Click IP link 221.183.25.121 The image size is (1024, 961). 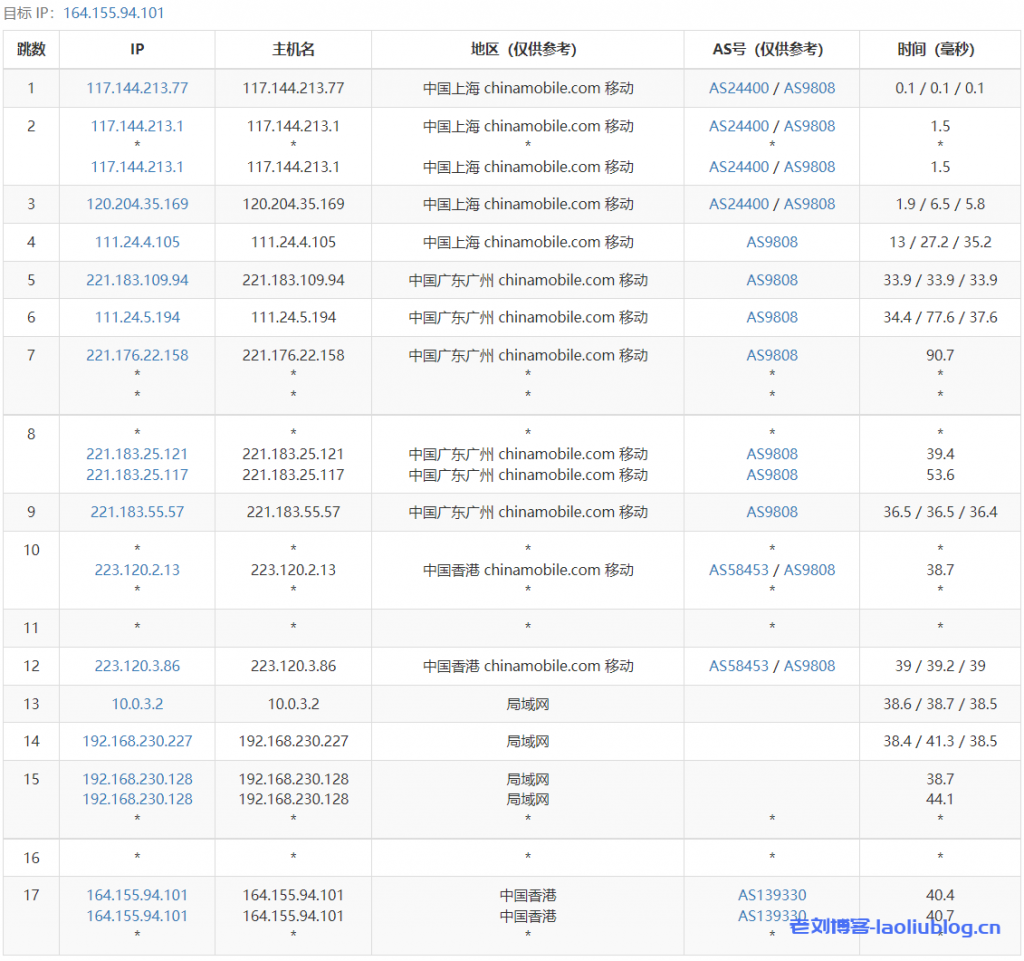click(137, 454)
